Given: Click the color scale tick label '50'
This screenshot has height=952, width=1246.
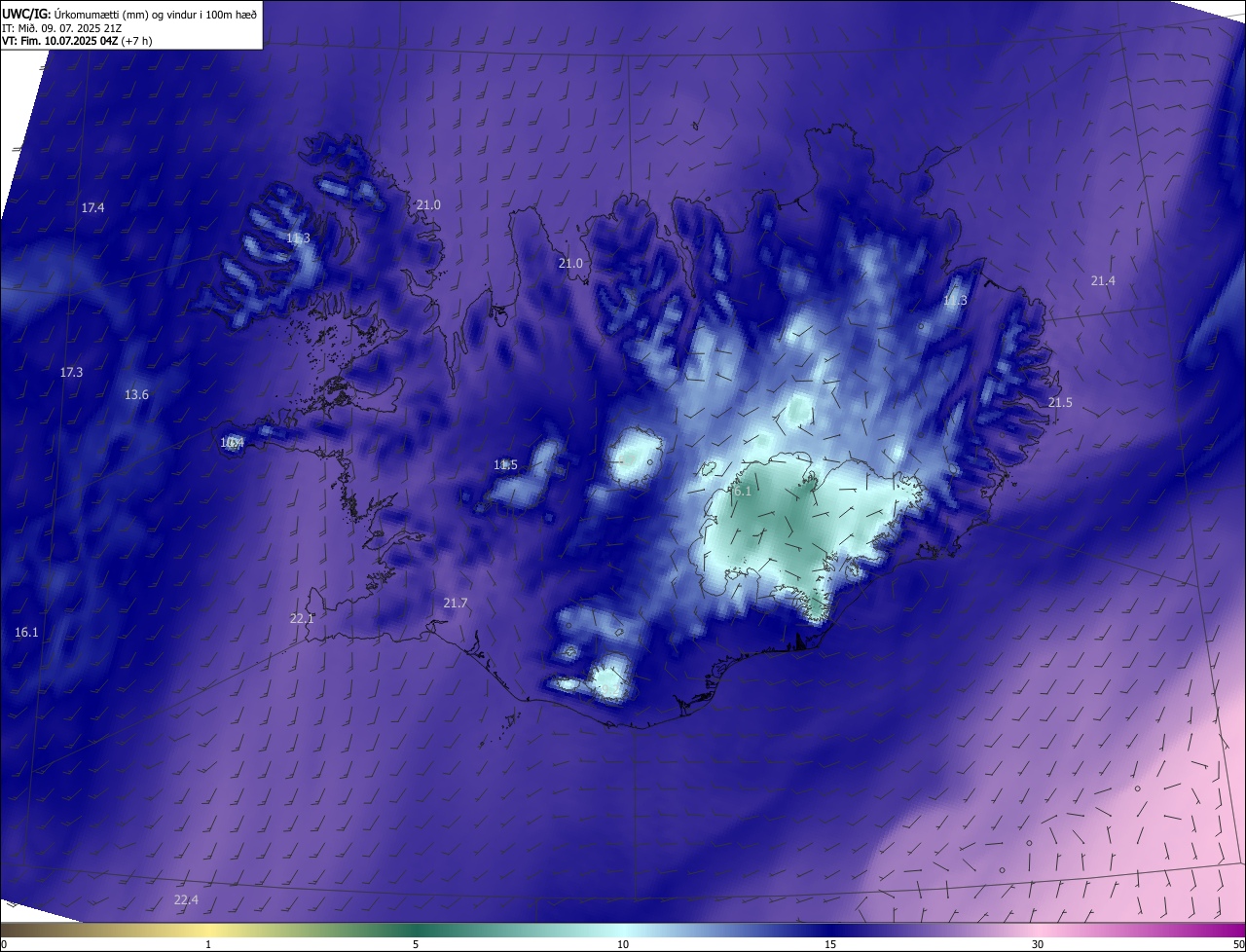Looking at the screenshot, I should tap(1238, 944).
